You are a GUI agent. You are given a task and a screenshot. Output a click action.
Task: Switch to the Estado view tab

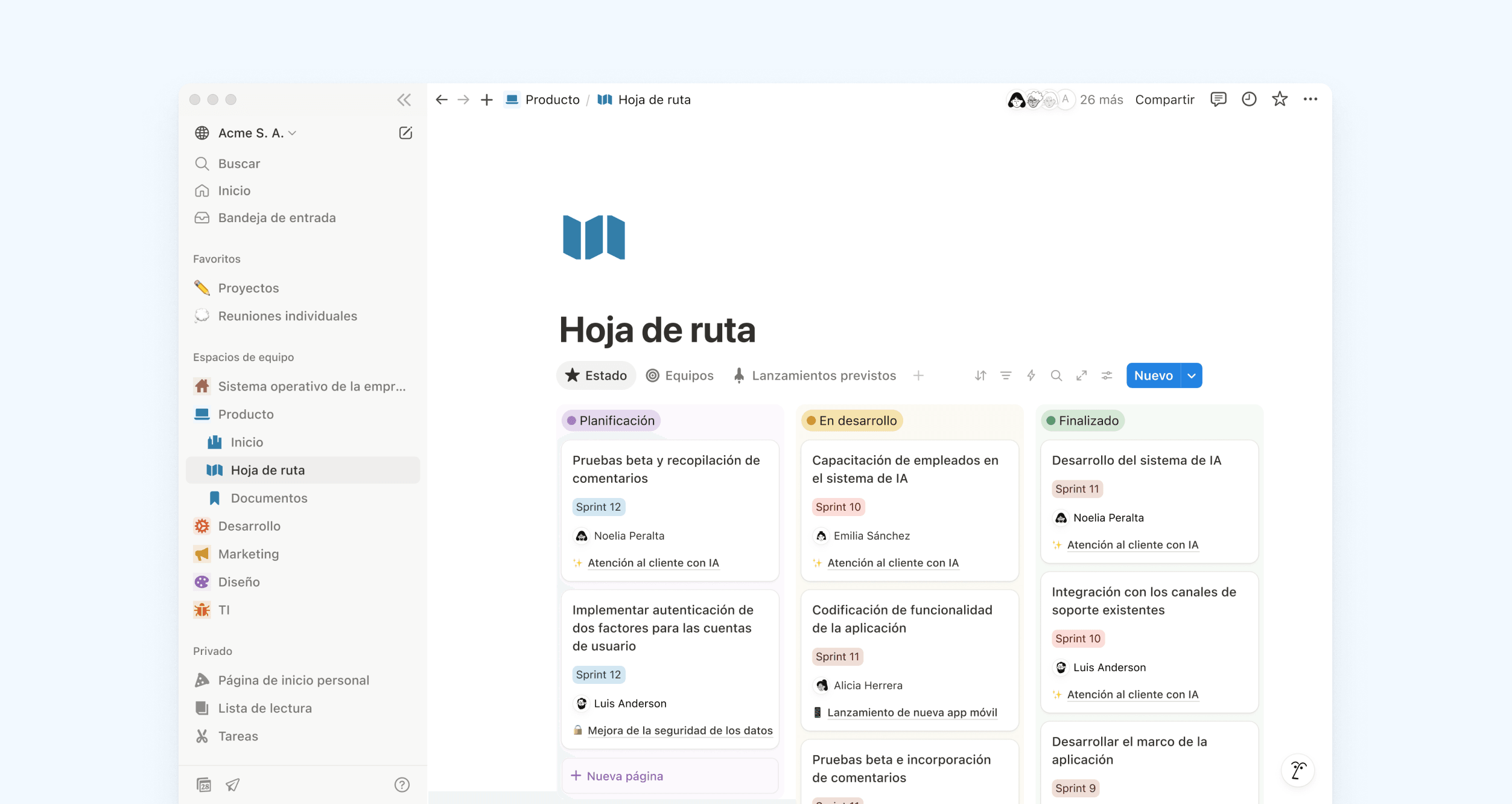pyautogui.click(x=596, y=375)
